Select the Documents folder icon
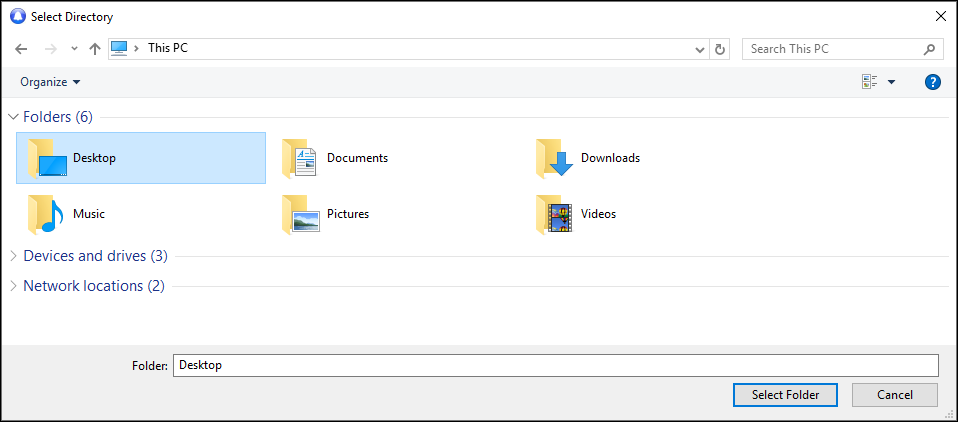This screenshot has height=422, width=958. 300,158
